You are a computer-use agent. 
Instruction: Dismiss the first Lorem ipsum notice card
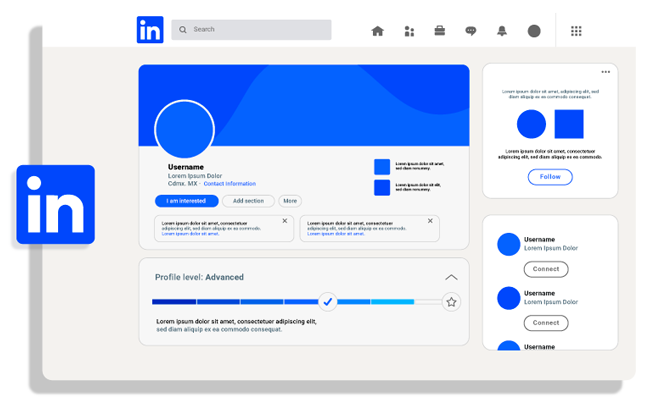click(285, 221)
